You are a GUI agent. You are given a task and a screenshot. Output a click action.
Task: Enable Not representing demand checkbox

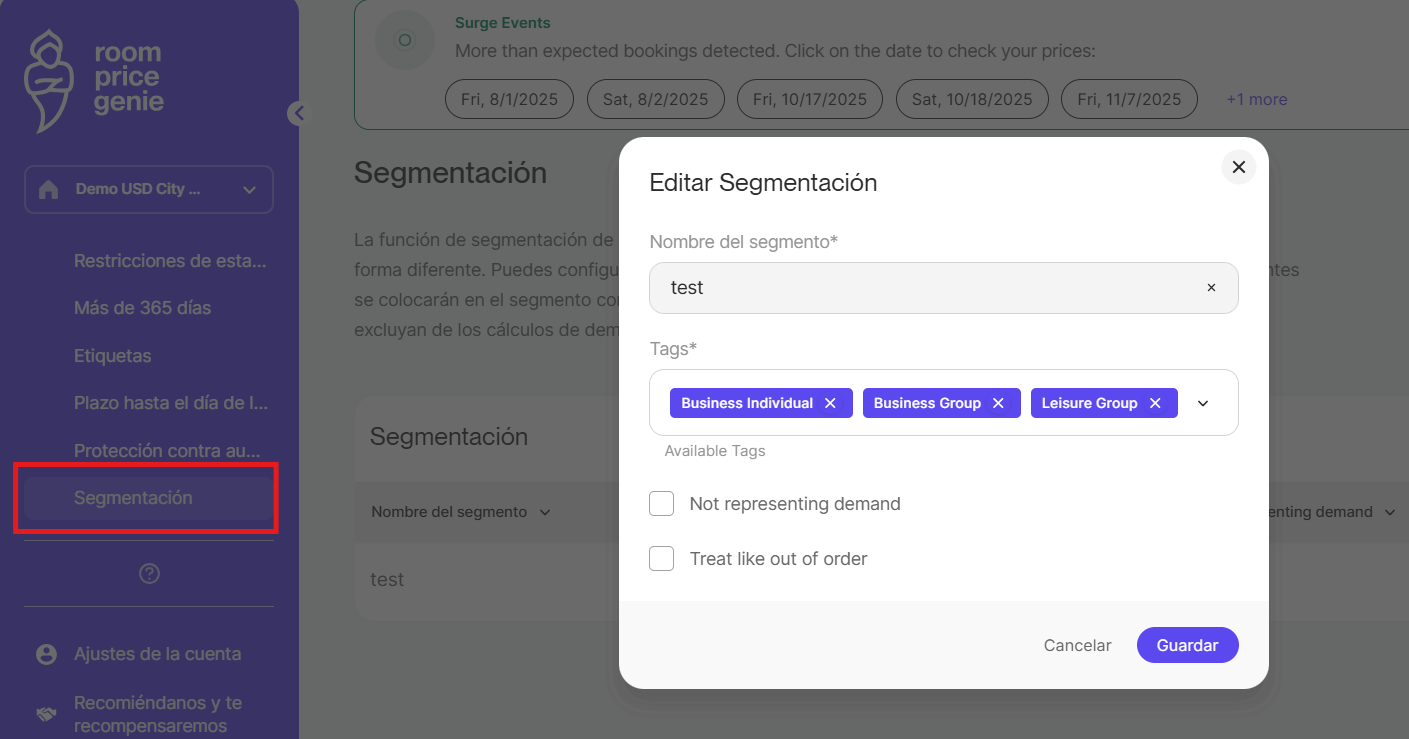pyautogui.click(x=662, y=504)
